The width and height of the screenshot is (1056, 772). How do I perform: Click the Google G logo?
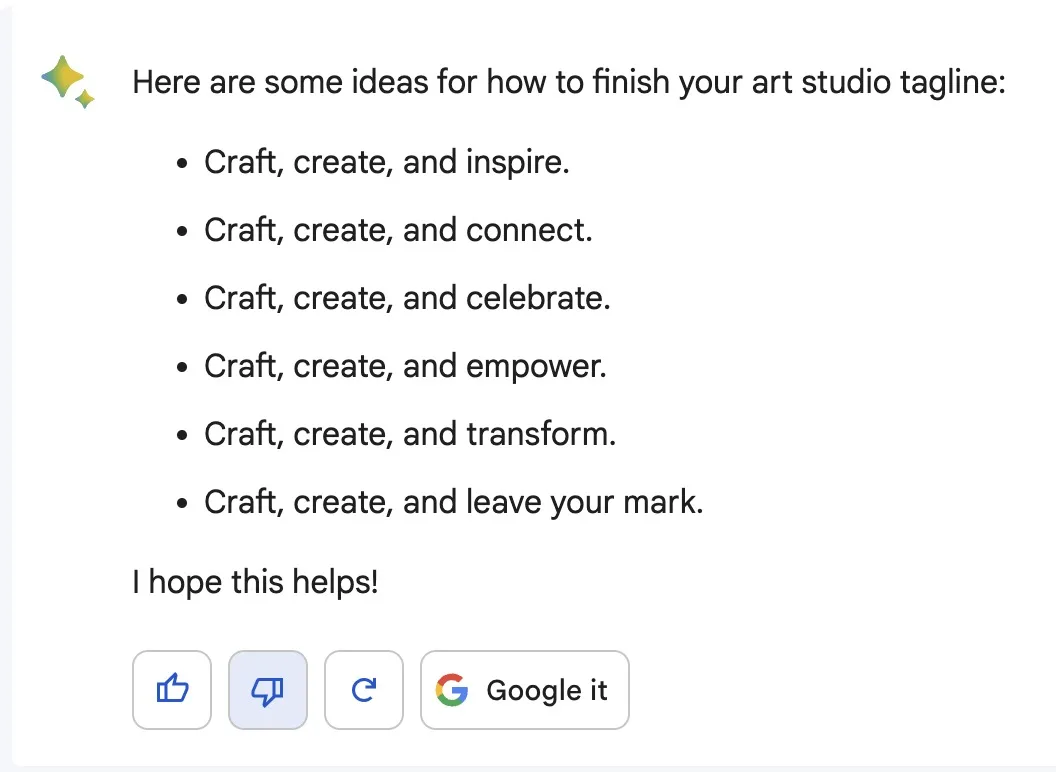point(453,690)
